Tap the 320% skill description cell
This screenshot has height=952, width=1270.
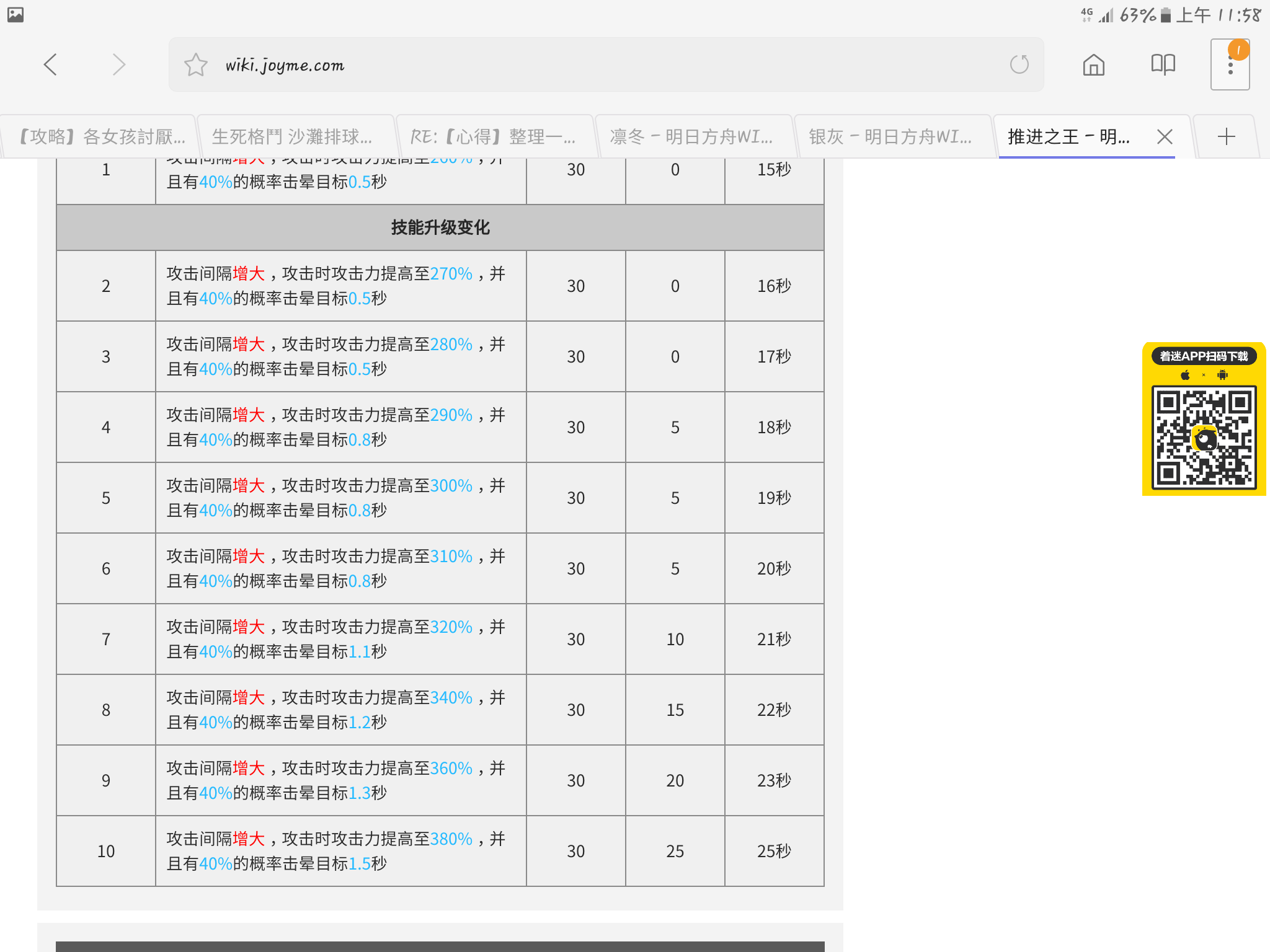[341, 639]
